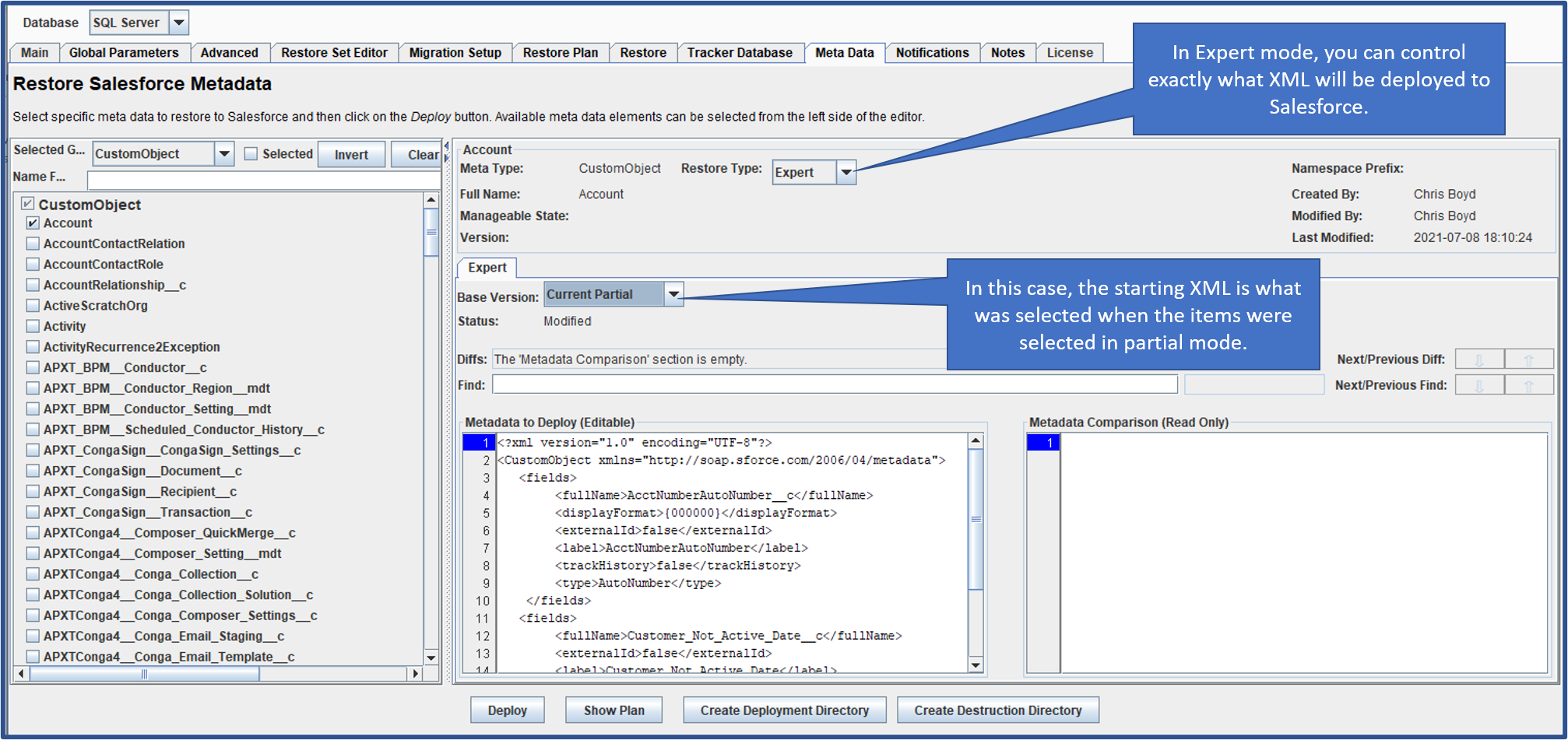The image size is (1568, 740).
Task: Check AccountContactRole checkbox
Action: pos(33,265)
